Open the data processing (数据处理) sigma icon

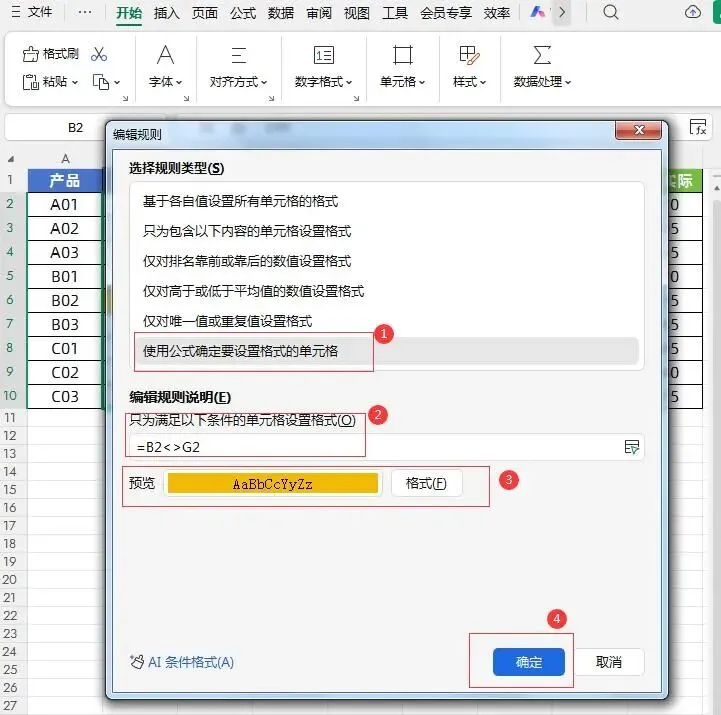pos(542,55)
